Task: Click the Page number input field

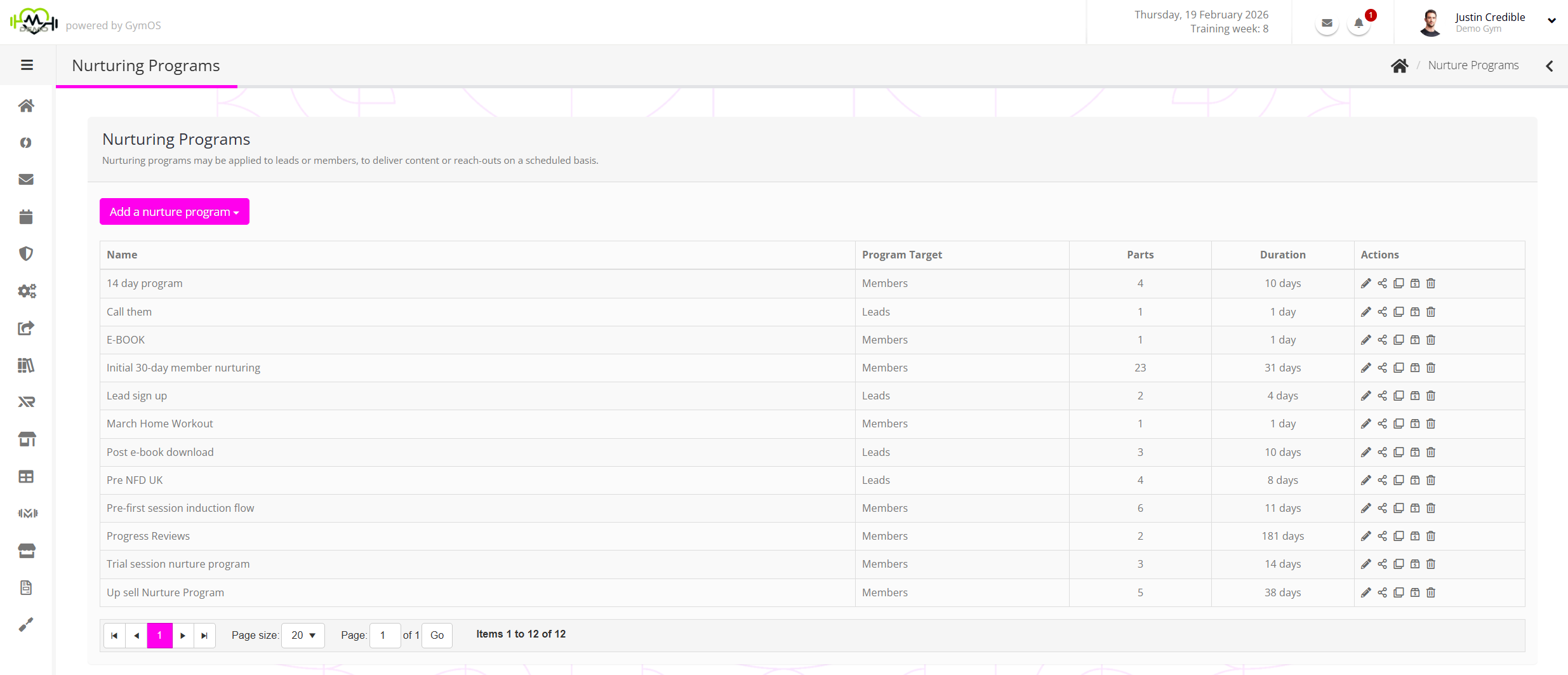Action: (384, 635)
